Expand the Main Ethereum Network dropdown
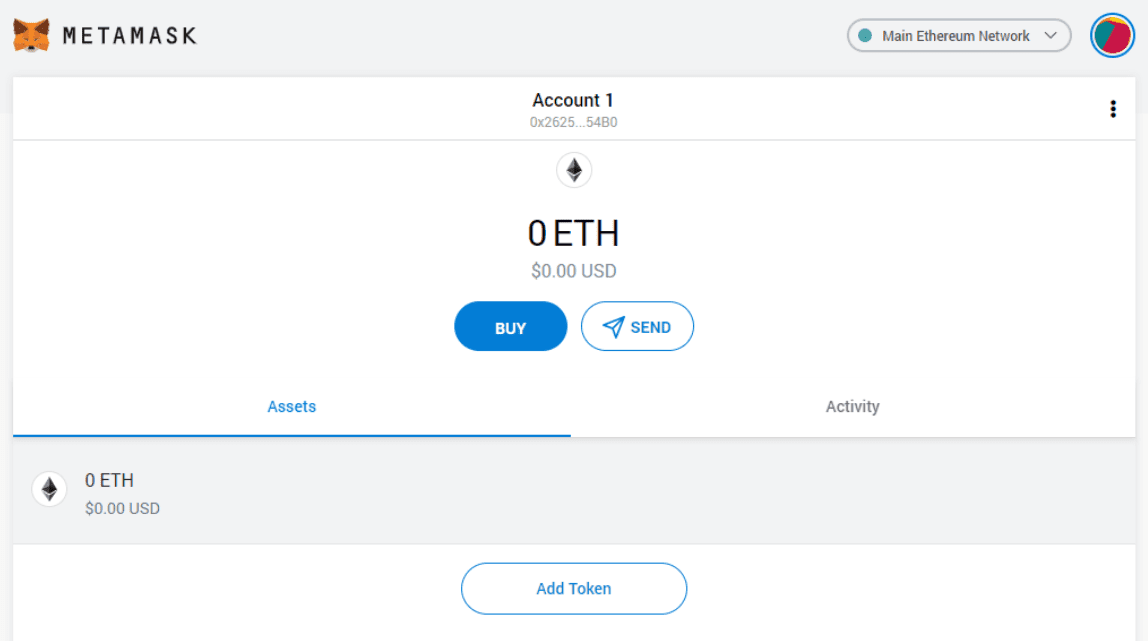The image size is (1148, 641). coord(956,36)
